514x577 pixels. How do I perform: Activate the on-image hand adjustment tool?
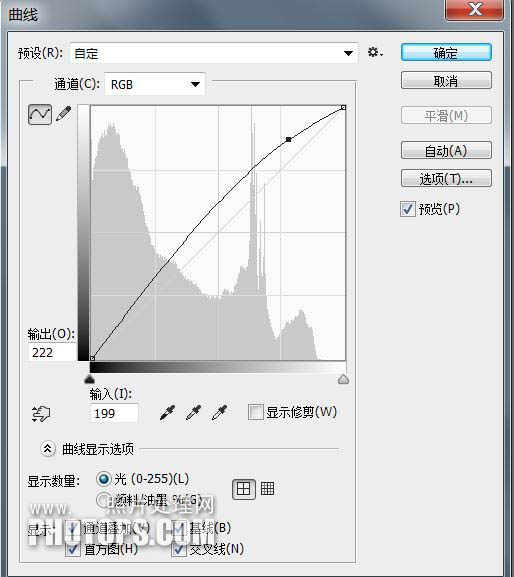click(x=40, y=414)
